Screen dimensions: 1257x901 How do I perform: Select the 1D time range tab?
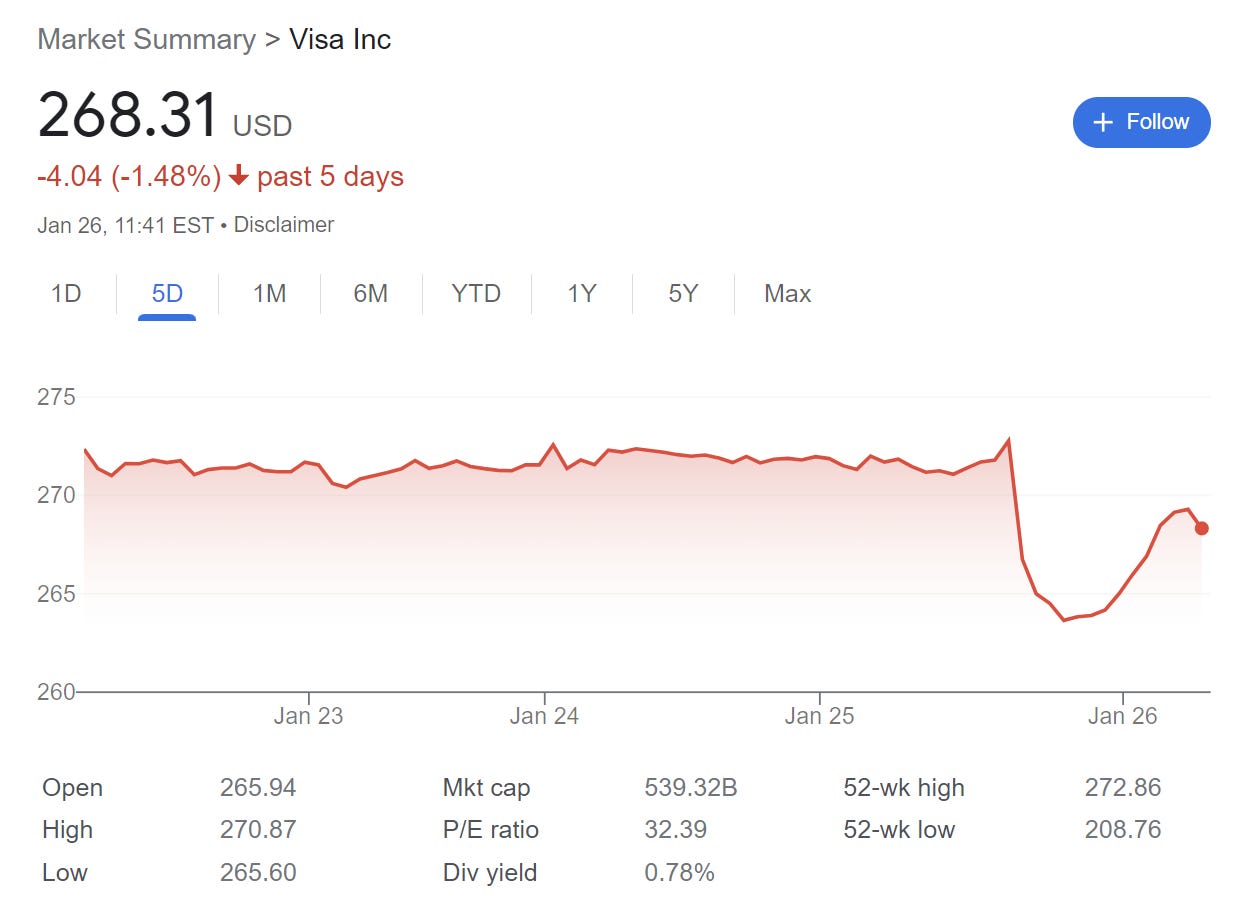pyautogui.click(x=66, y=294)
